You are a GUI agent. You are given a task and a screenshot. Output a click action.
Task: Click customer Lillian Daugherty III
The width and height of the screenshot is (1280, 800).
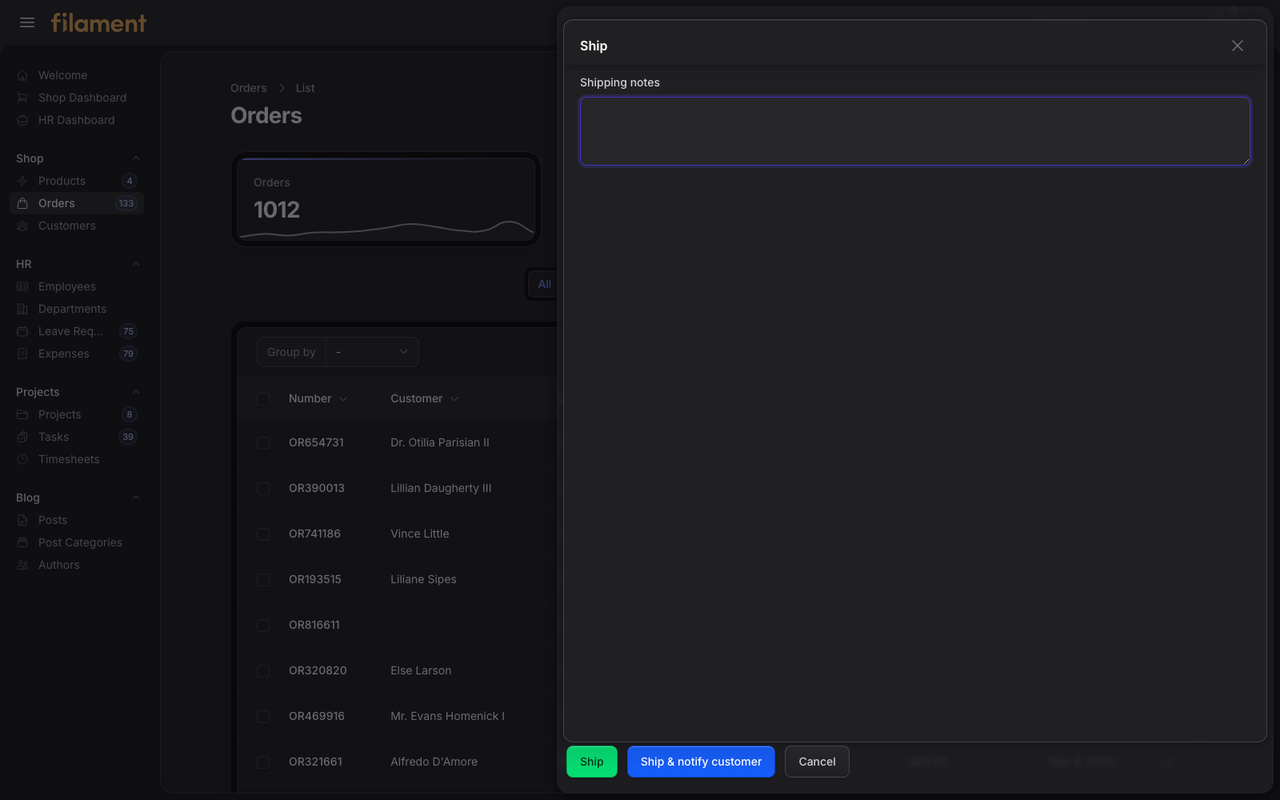click(x=441, y=489)
